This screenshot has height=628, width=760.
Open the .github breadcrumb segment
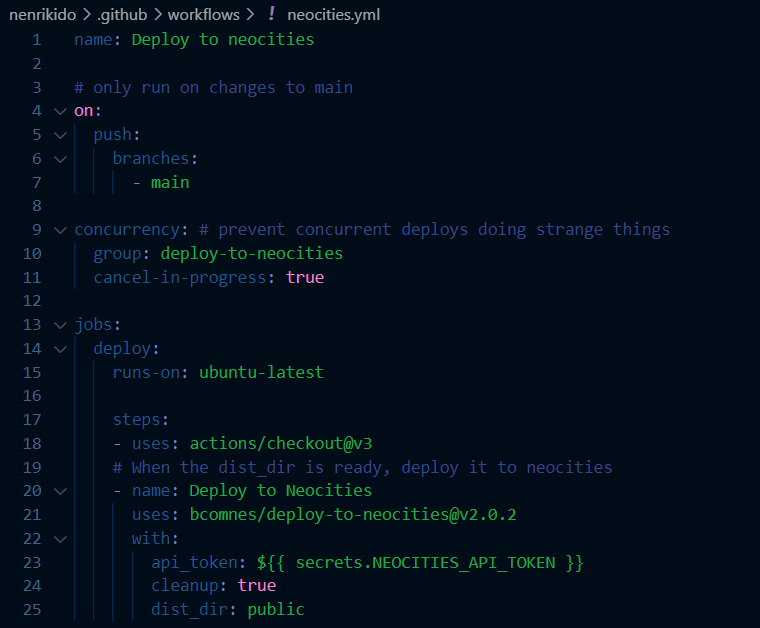pyautogui.click(x=122, y=15)
